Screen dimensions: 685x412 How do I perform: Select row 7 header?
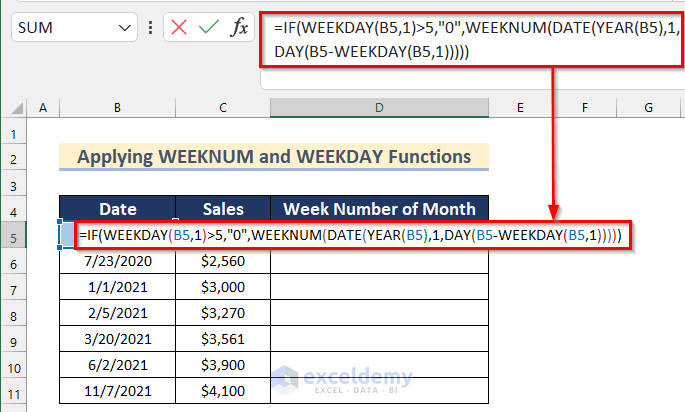(x=15, y=288)
